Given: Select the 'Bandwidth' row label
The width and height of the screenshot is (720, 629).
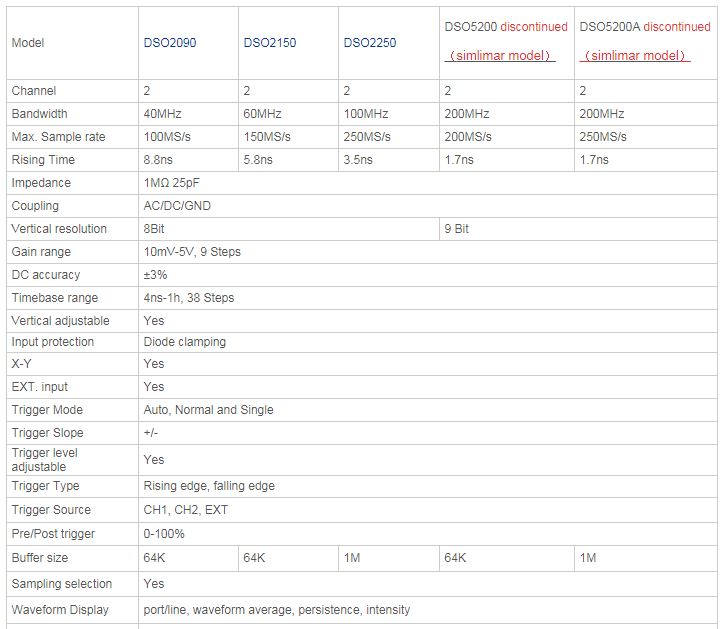Looking at the screenshot, I should point(39,113).
